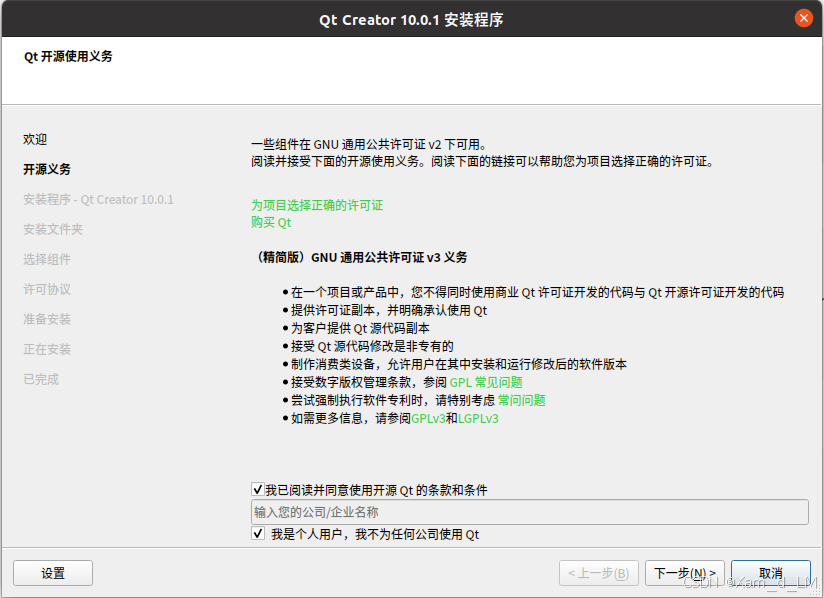The height and width of the screenshot is (598, 824).
Task: Open the 购买 Qt link
Action: (271, 222)
